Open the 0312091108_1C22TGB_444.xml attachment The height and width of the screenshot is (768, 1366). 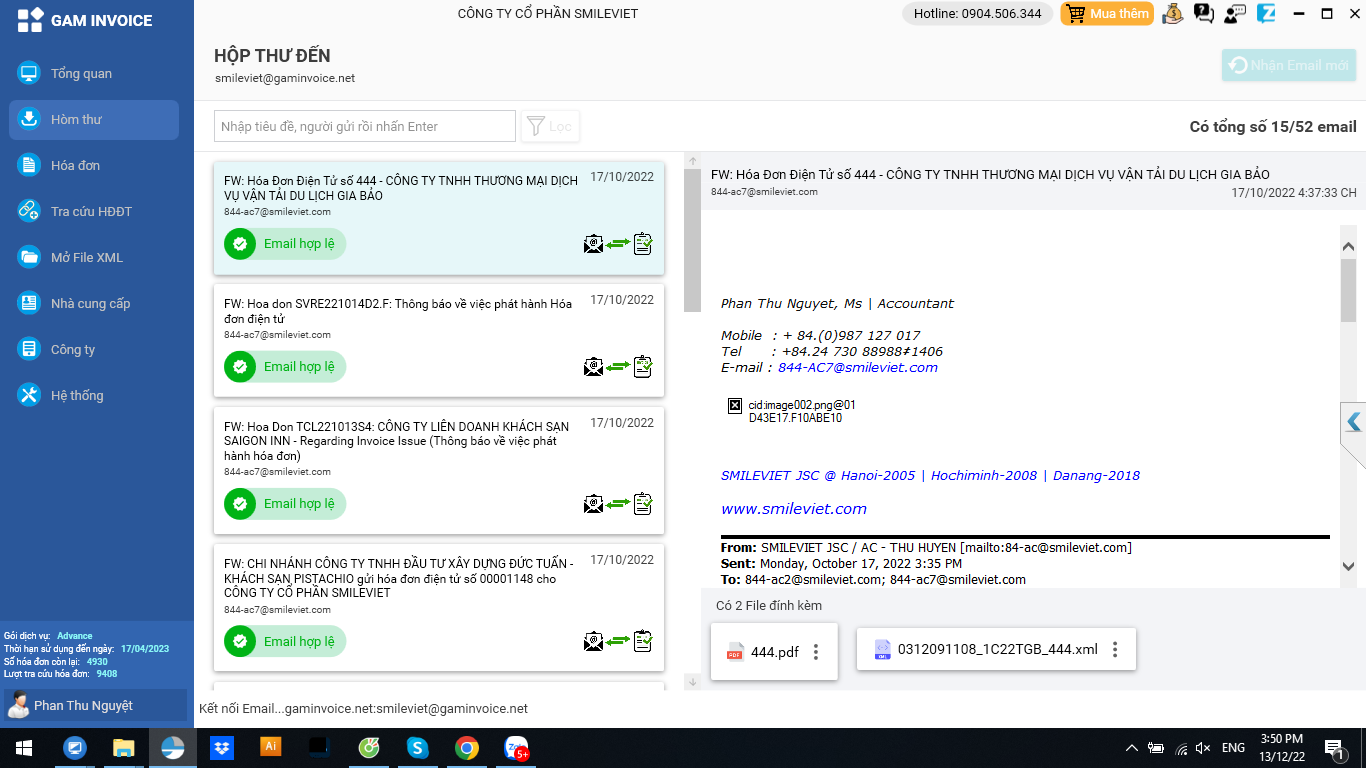996,649
